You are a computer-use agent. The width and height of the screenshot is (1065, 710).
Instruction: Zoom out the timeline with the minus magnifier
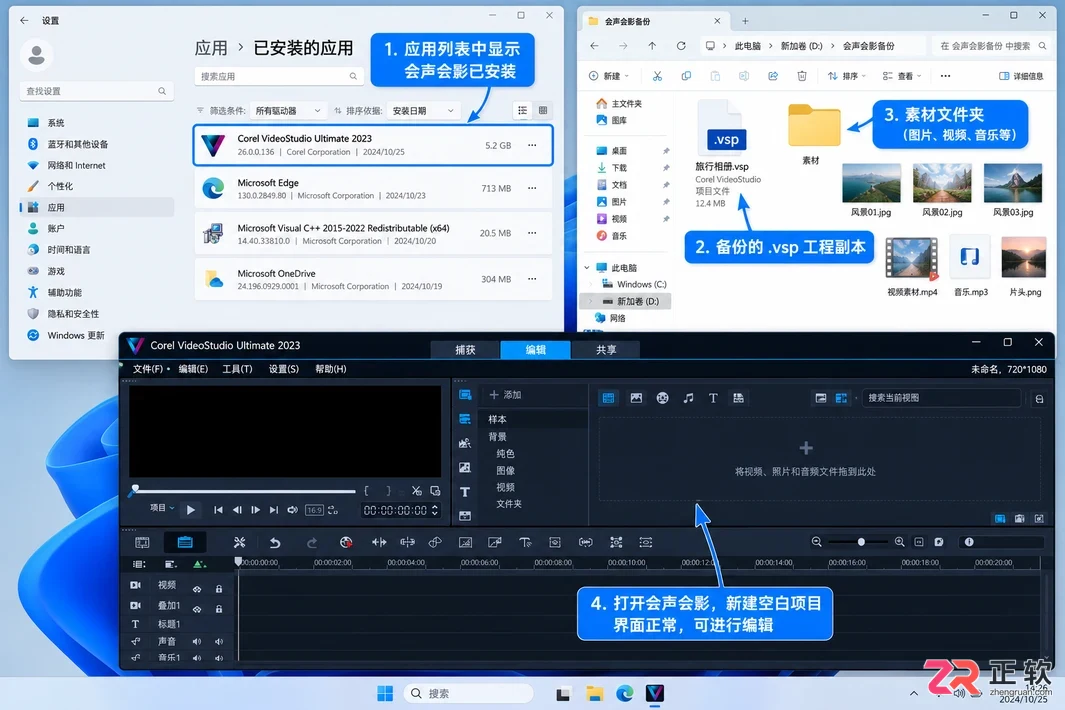tap(816, 542)
